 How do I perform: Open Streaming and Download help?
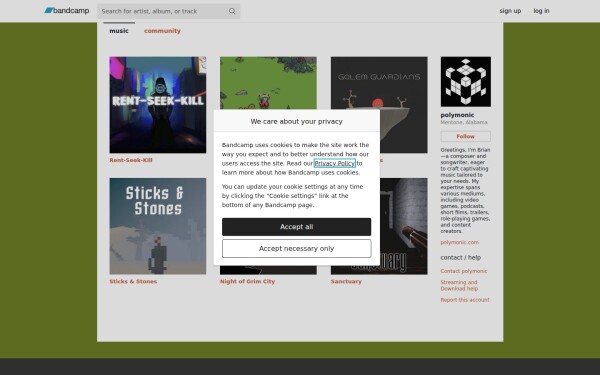tap(459, 285)
